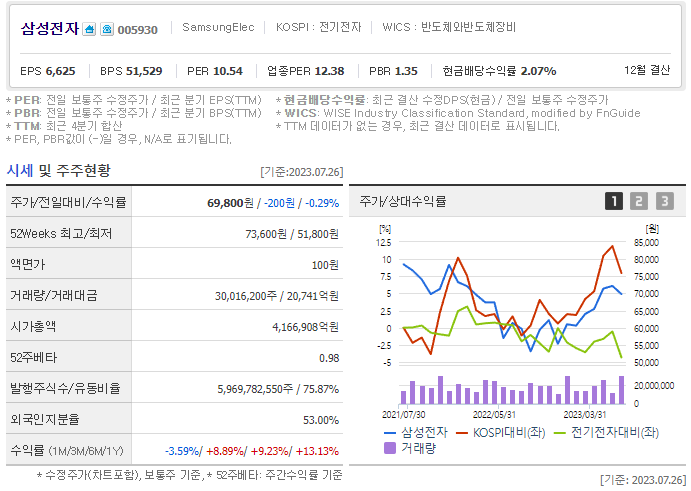Viewport: 691px width, 491px height.
Task: Select the 발행주식수/유동비율 row label
Action: tap(65, 388)
